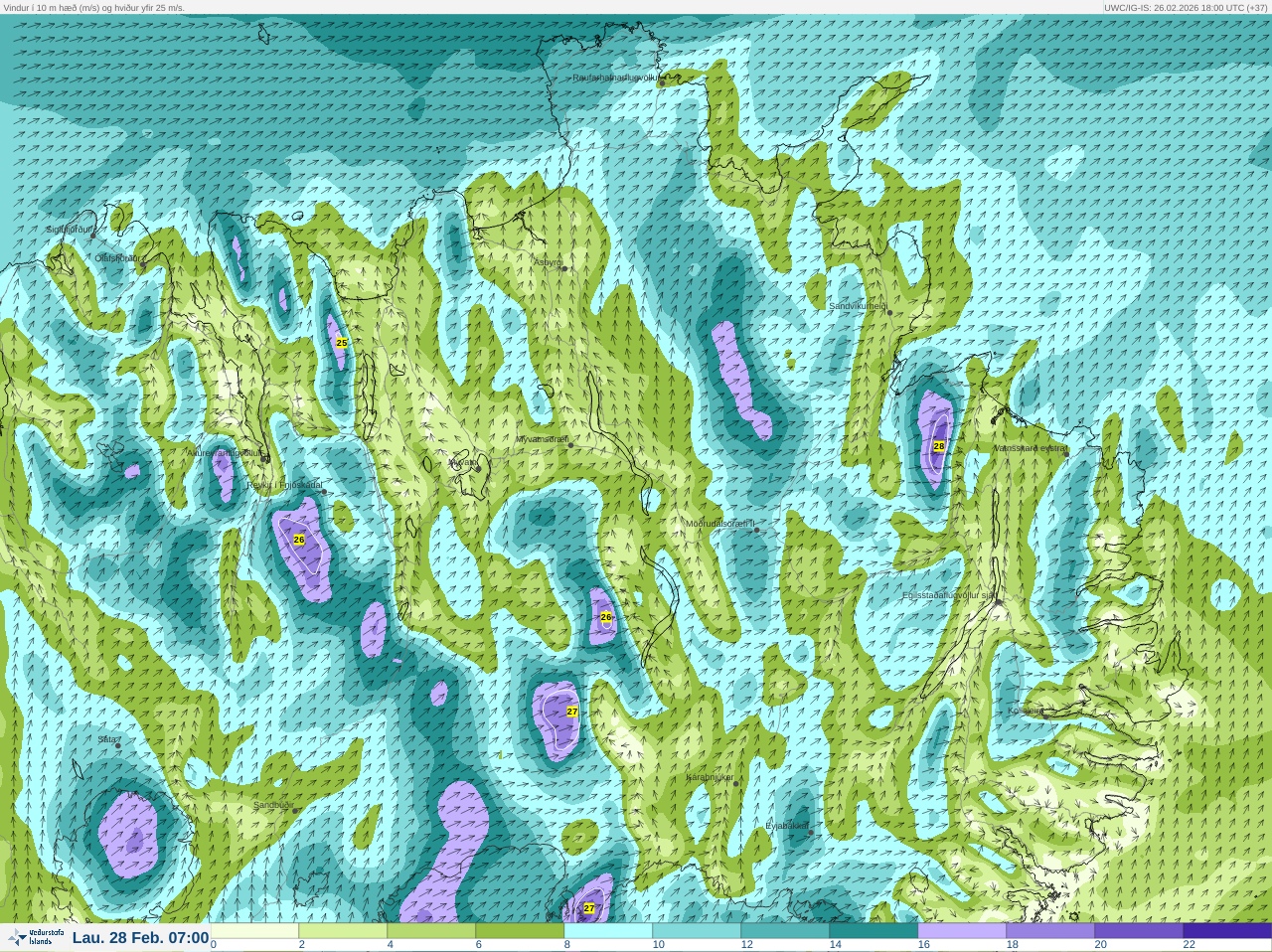Click gust label 27 at the map's bottom edge
This screenshot has width=1272, height=952.
pos(589,908)
